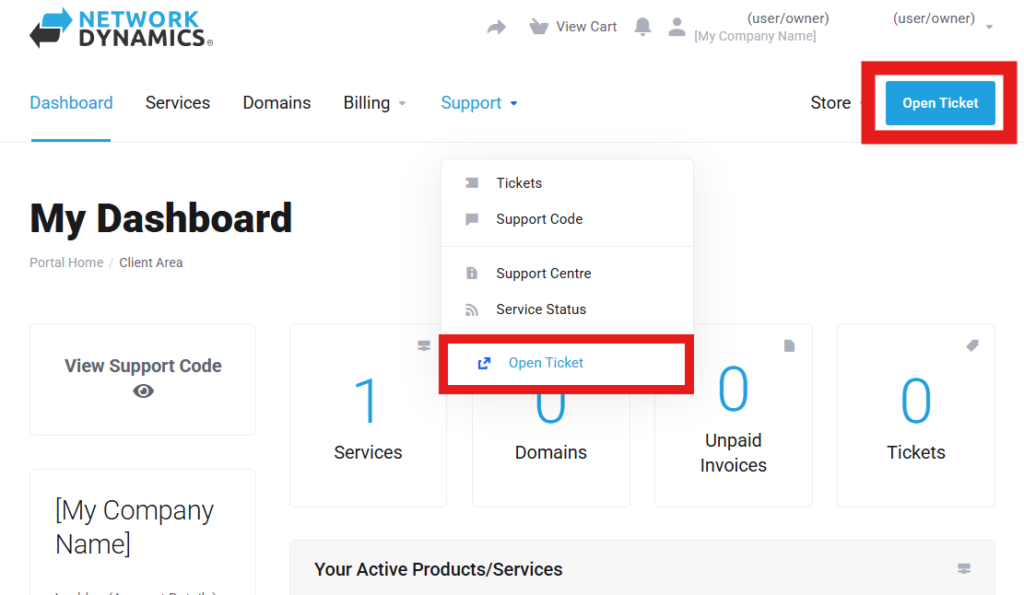Follow the Portal Home breadcrumb link
The image size is (1024, 595).
pyautogui.click(x=66, y=263)
